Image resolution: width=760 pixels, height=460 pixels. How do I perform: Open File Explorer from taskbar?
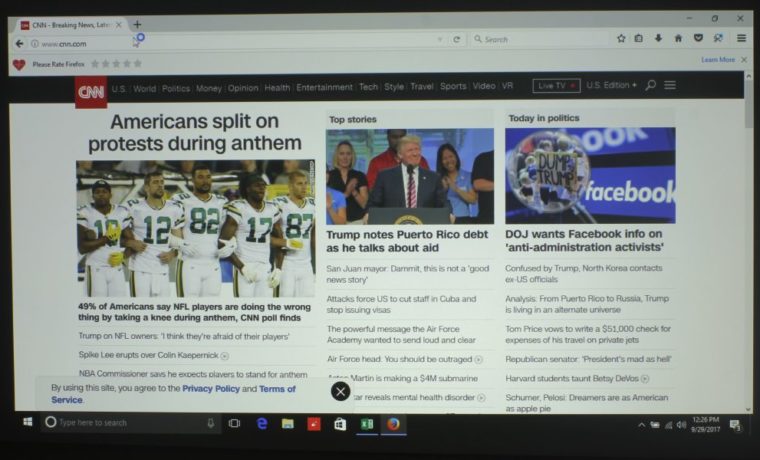(x=288, y=424)
